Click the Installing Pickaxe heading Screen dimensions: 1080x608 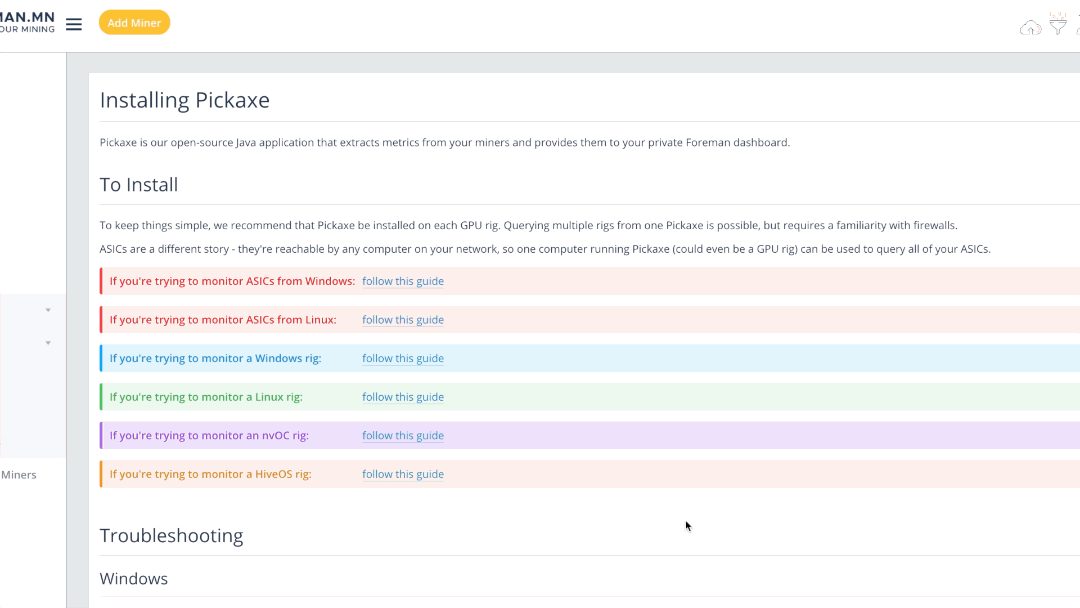point(185,100)
